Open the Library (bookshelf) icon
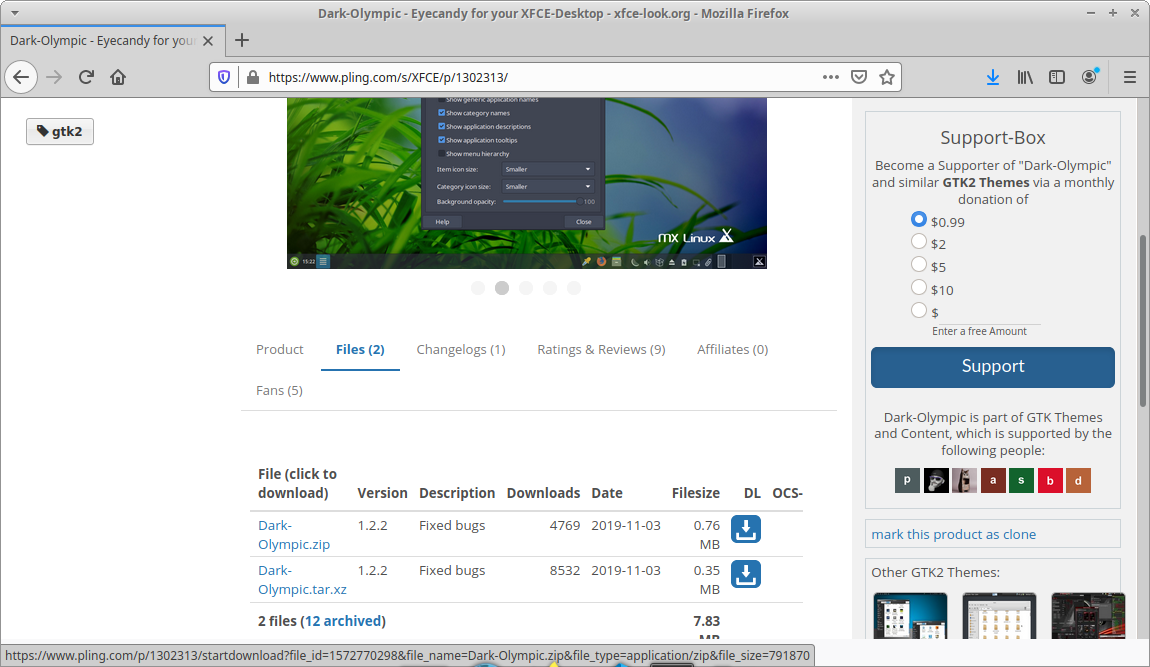This screenshot has height=667, width=1150. click(x=1025, y=76)
